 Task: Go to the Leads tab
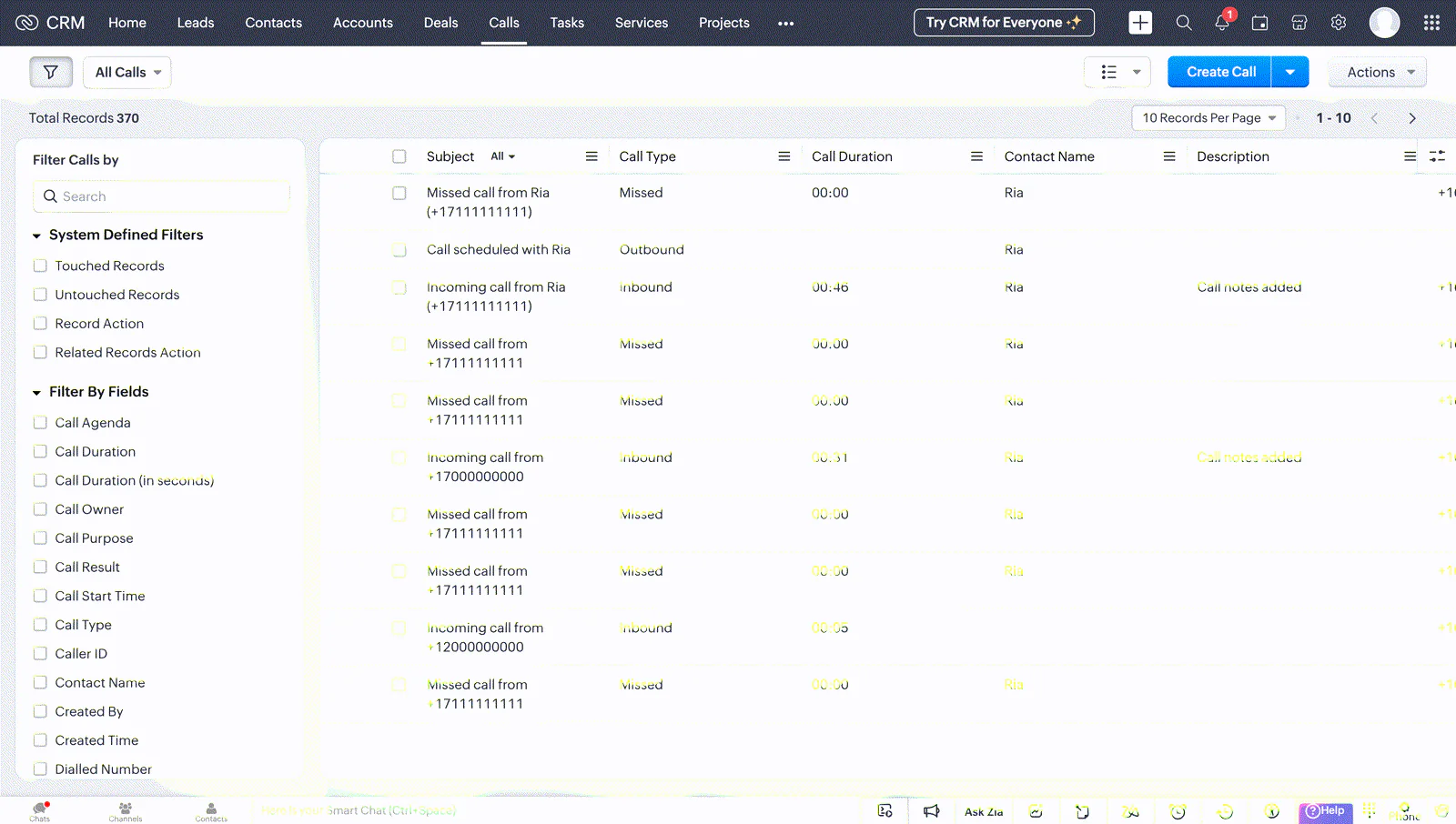pyautogui.click(x=196, y=23)
